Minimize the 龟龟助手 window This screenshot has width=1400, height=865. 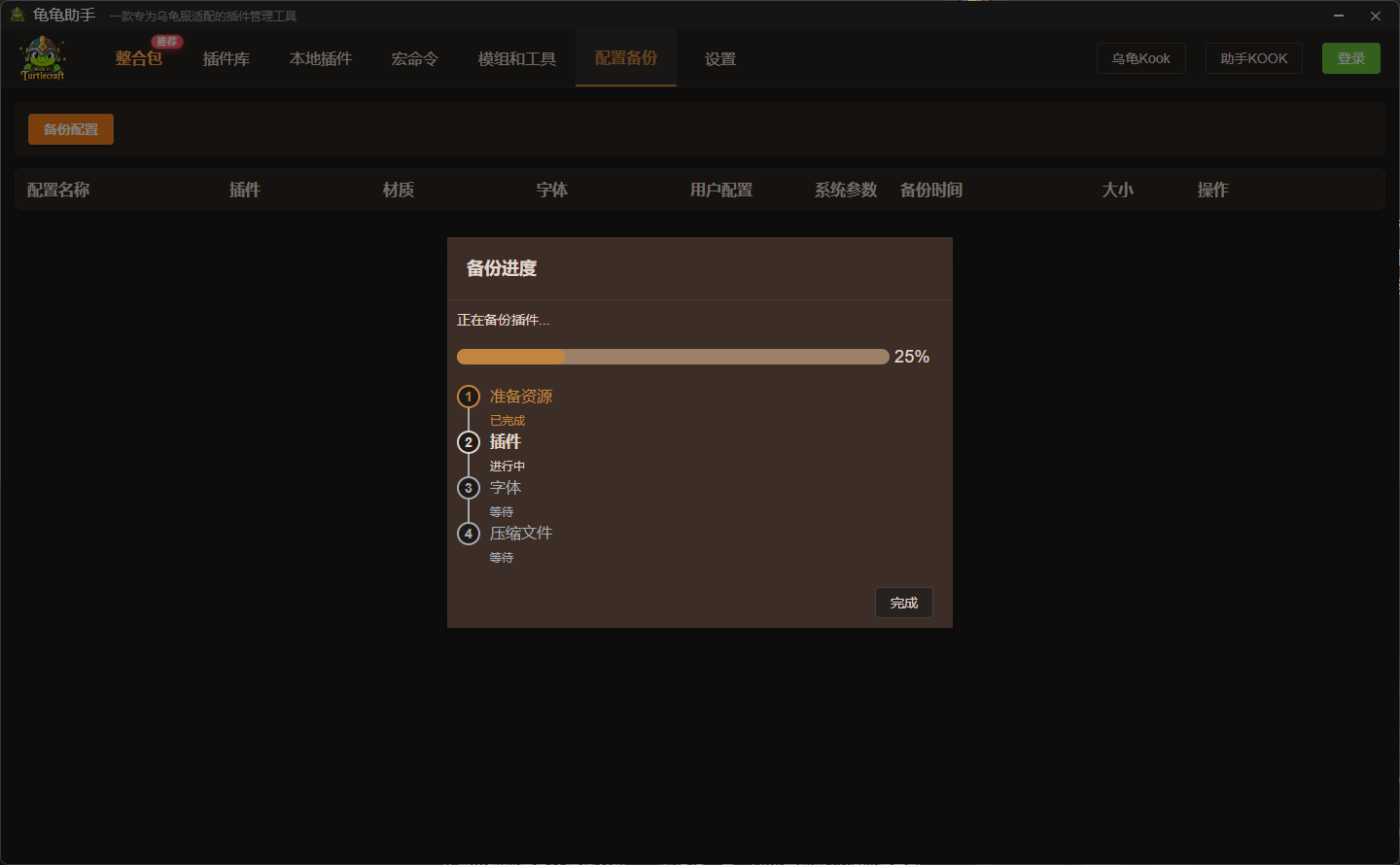[1339, 16]
